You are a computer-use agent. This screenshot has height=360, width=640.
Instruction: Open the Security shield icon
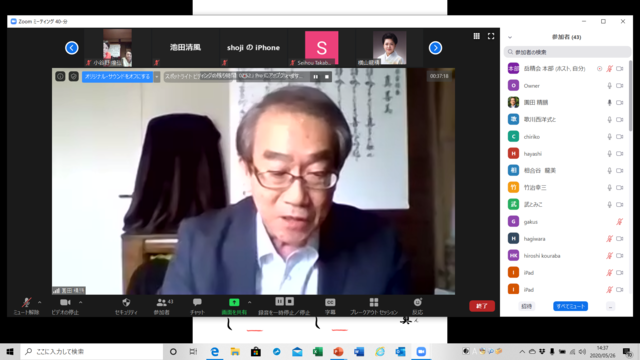click(x=126, y=302)
